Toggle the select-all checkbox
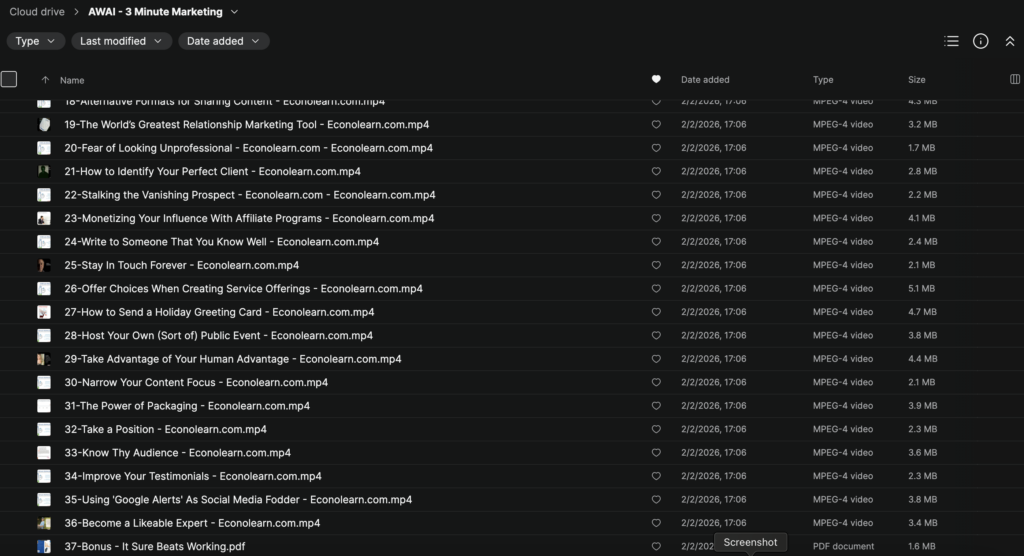Image resolution: width=1024 pixels, height=556 pixels. pyautogui.click(x=9, y=79)
